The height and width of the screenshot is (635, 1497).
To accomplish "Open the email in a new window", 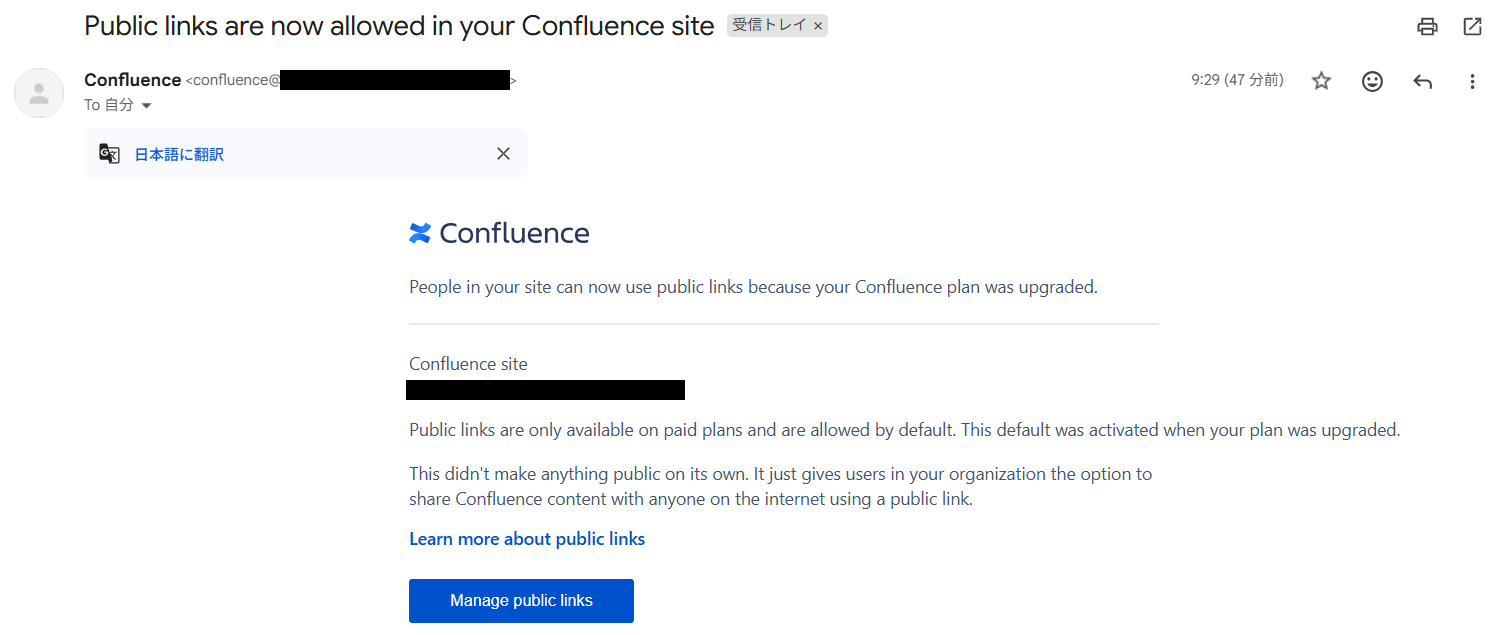I will [1472, 27].
